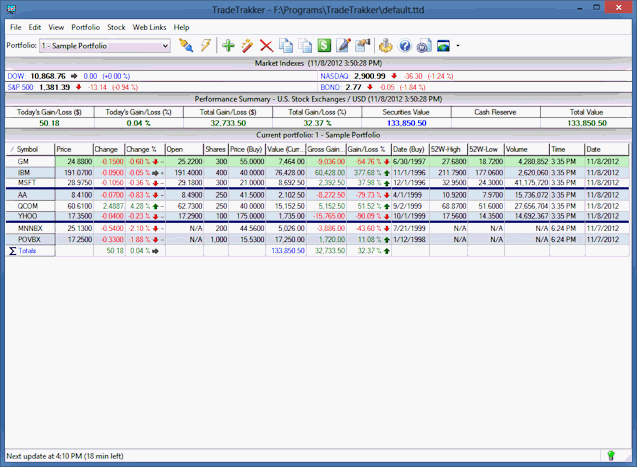Sort by the 52W-High column header

(x=448, y=149)
